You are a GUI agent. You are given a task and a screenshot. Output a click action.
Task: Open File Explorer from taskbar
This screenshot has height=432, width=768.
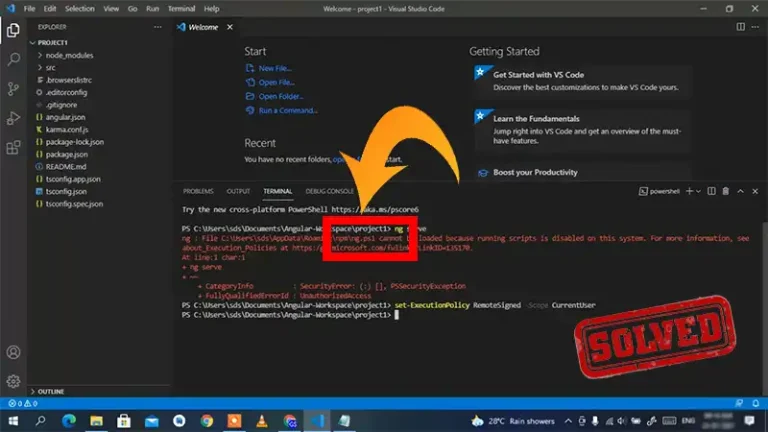[96, 421]
